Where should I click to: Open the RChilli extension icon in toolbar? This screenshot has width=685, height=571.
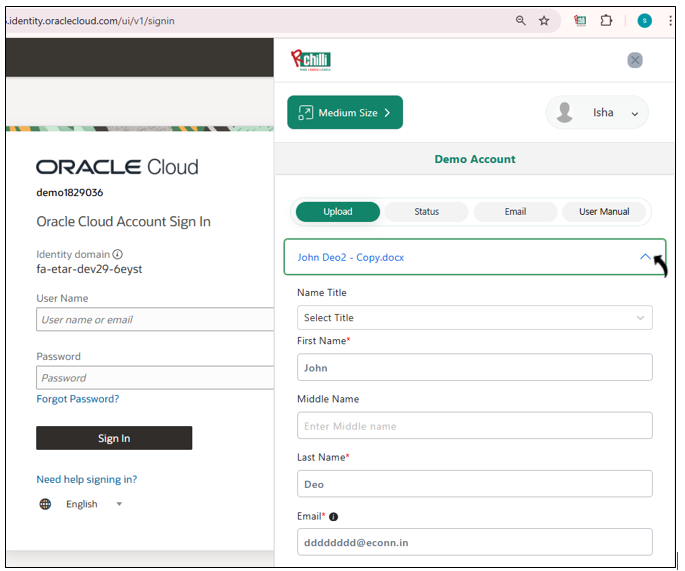pos(581,20)
